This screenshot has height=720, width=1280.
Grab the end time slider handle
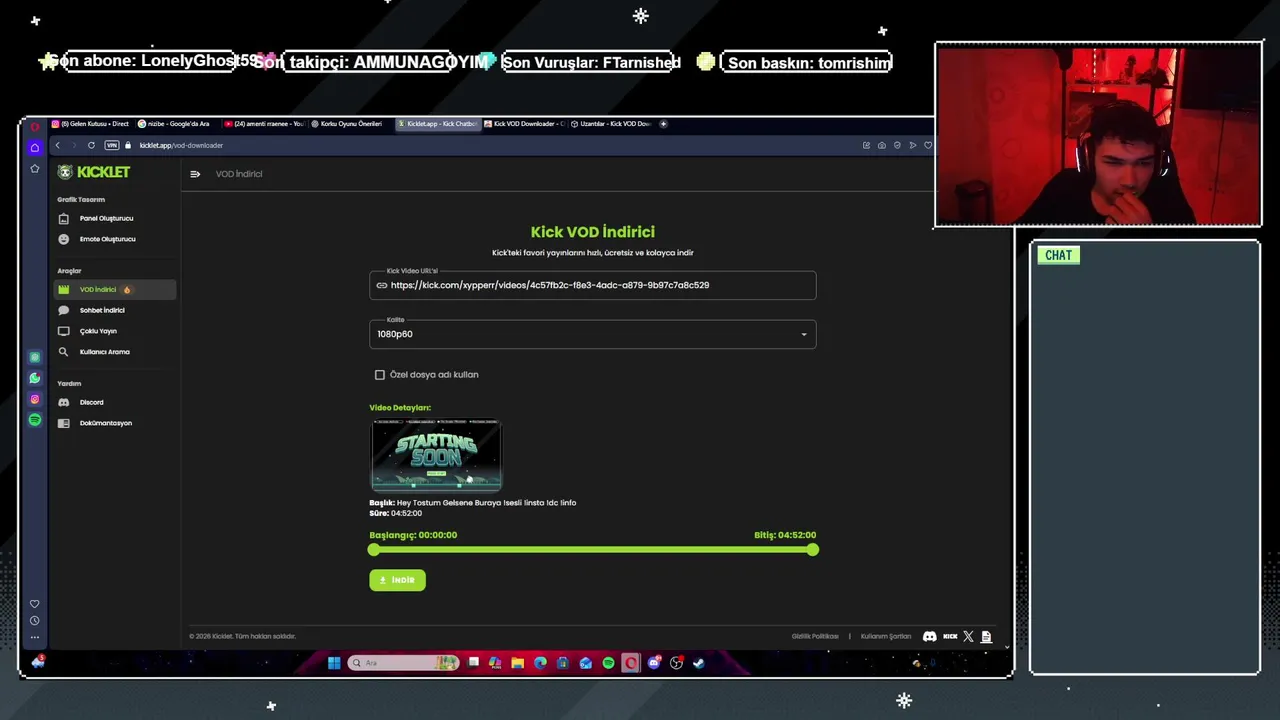click(813, 550)
